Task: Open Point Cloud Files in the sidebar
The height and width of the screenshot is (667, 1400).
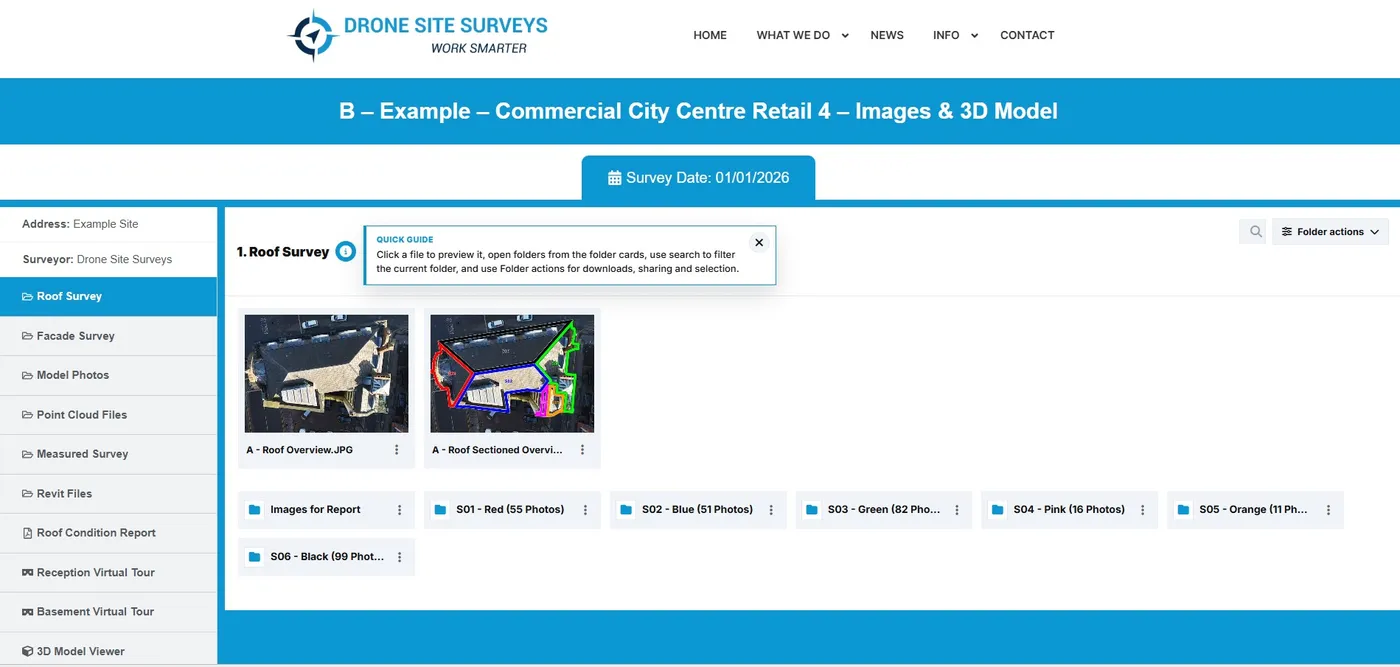Action: [108, 415]
